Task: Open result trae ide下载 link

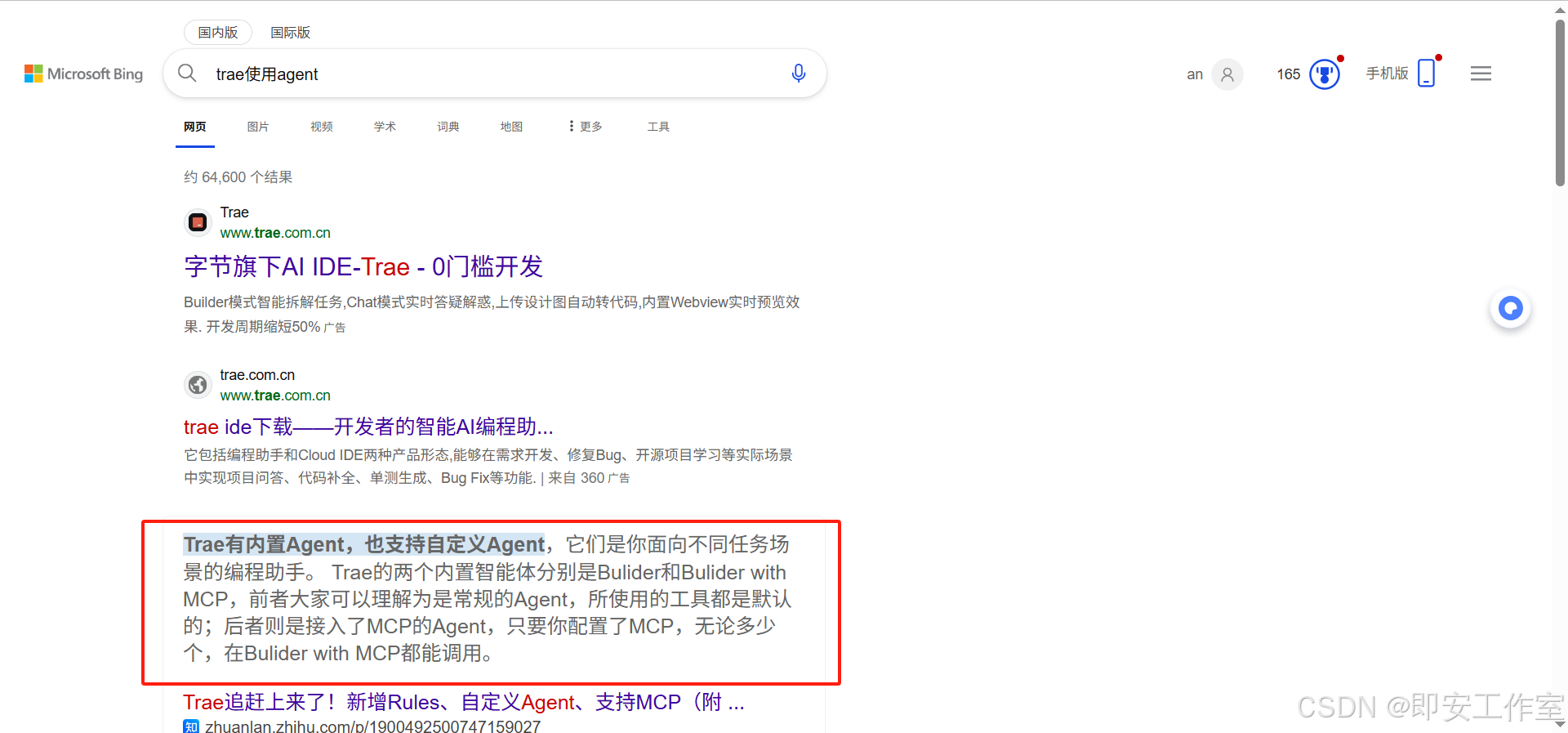Action: pos(368,427)
